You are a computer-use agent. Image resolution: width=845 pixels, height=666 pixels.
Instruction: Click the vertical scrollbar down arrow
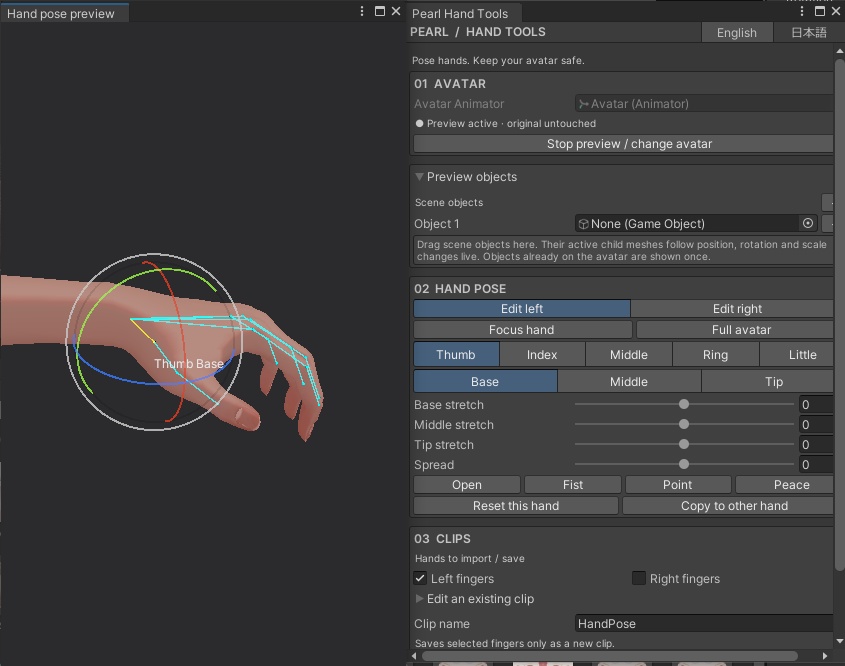tap(839, 641)
